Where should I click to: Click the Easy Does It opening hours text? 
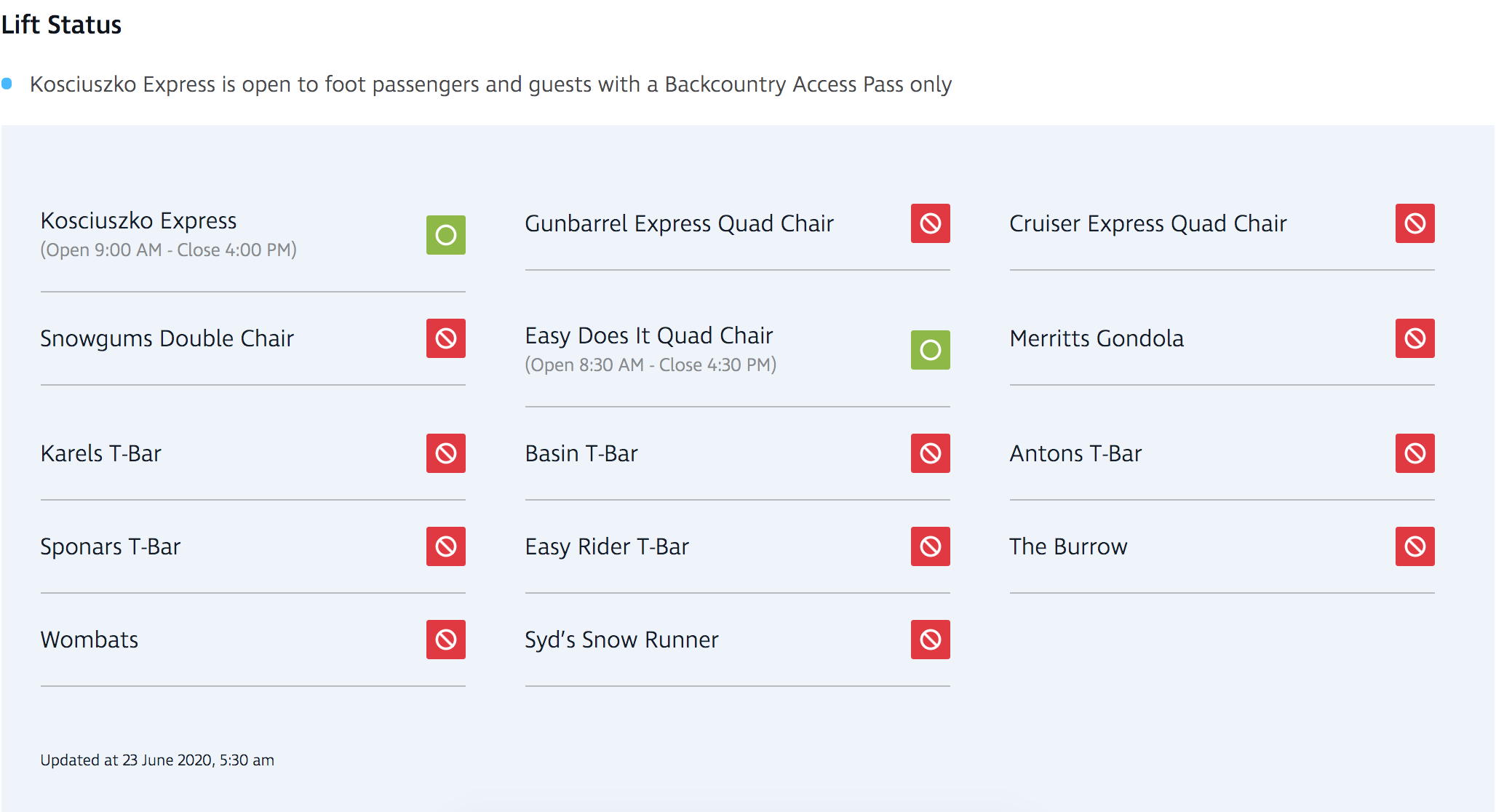[650, 365]
